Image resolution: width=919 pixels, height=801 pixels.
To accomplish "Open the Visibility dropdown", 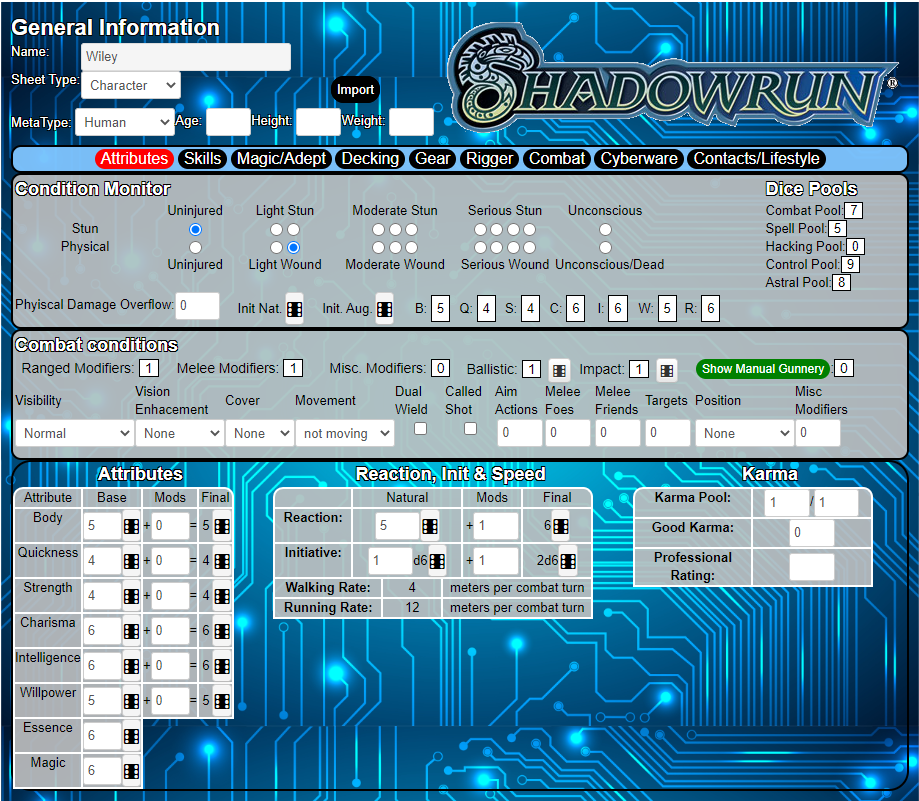I will tap(74, 434).
